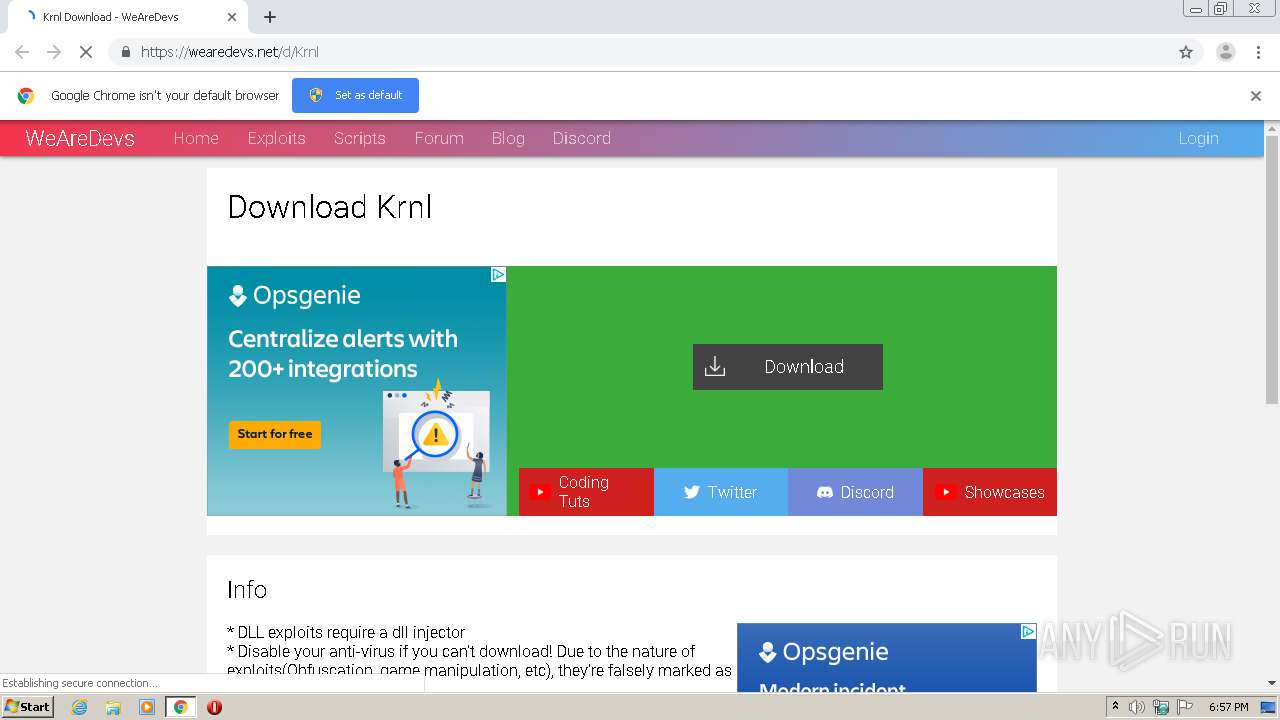Click the network icon in system tray
This screenshot has height=720, width=1280.
[x=1161, y=707]
